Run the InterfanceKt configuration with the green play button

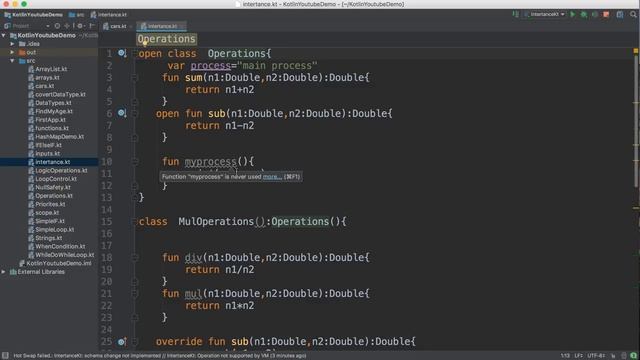pyautogui.click(x=573, y=14)
